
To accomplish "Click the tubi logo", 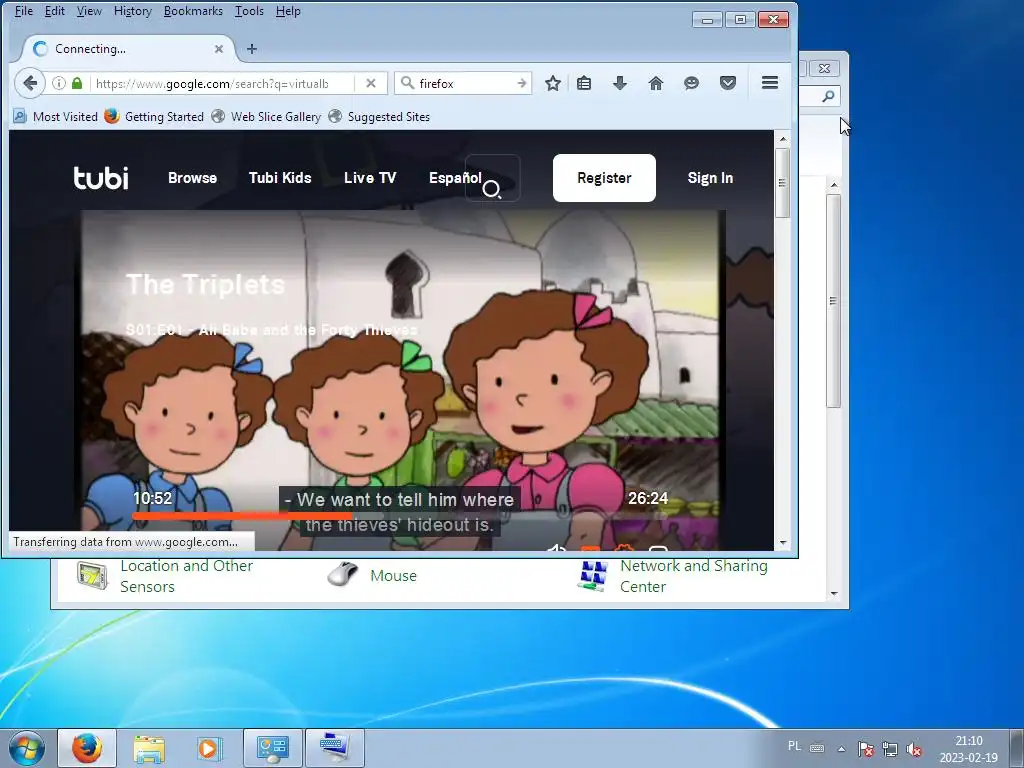I will [x=101, y=178].
